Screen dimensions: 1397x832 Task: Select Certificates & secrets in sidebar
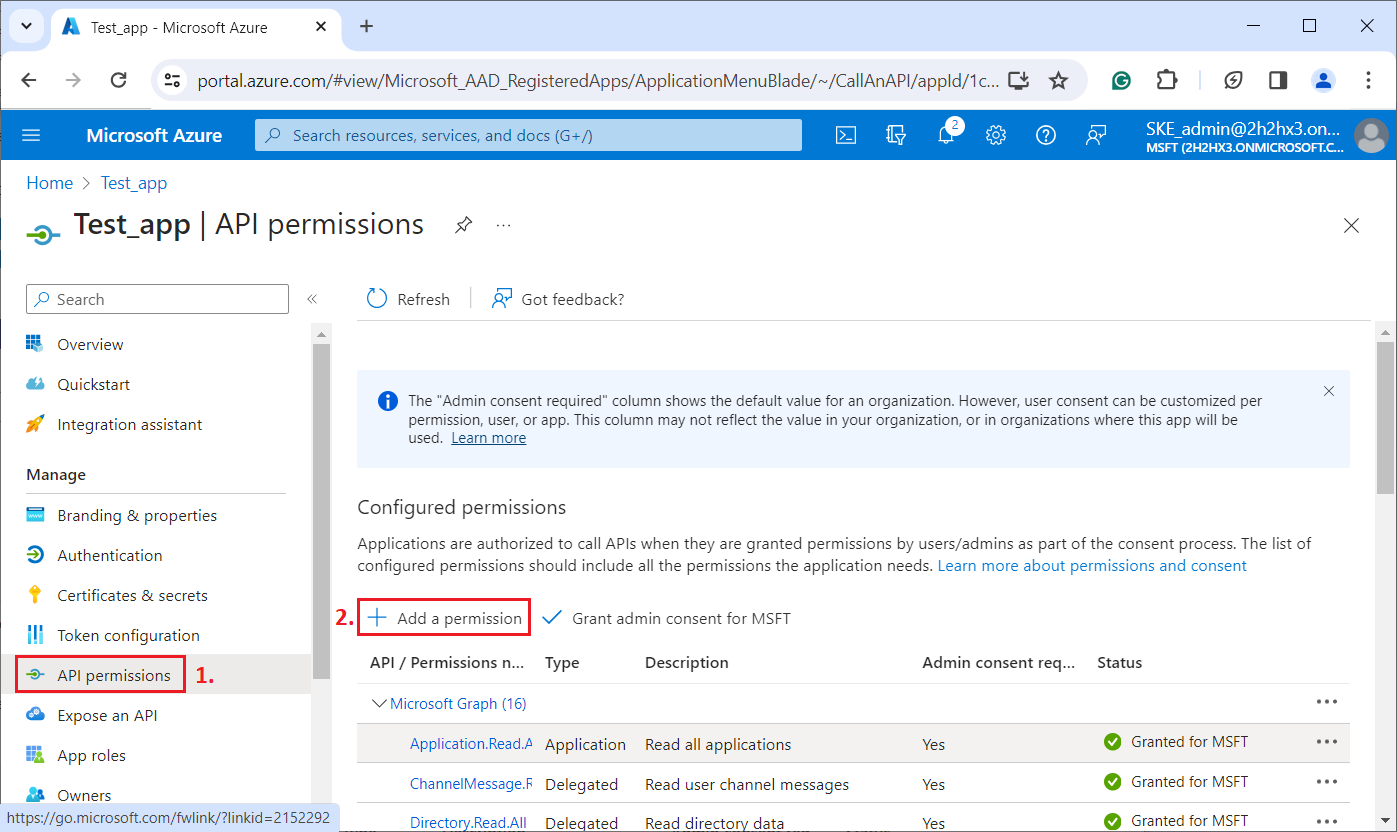tap(132, 595)
